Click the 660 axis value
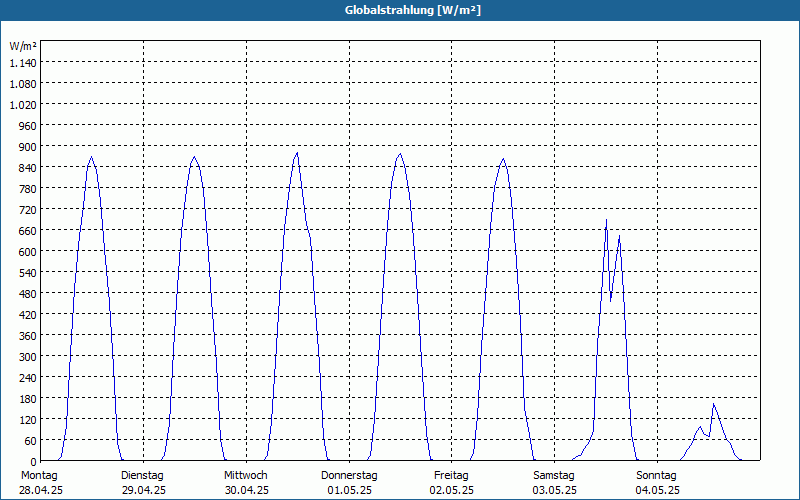Screen dimensions: 800x500 28,231
